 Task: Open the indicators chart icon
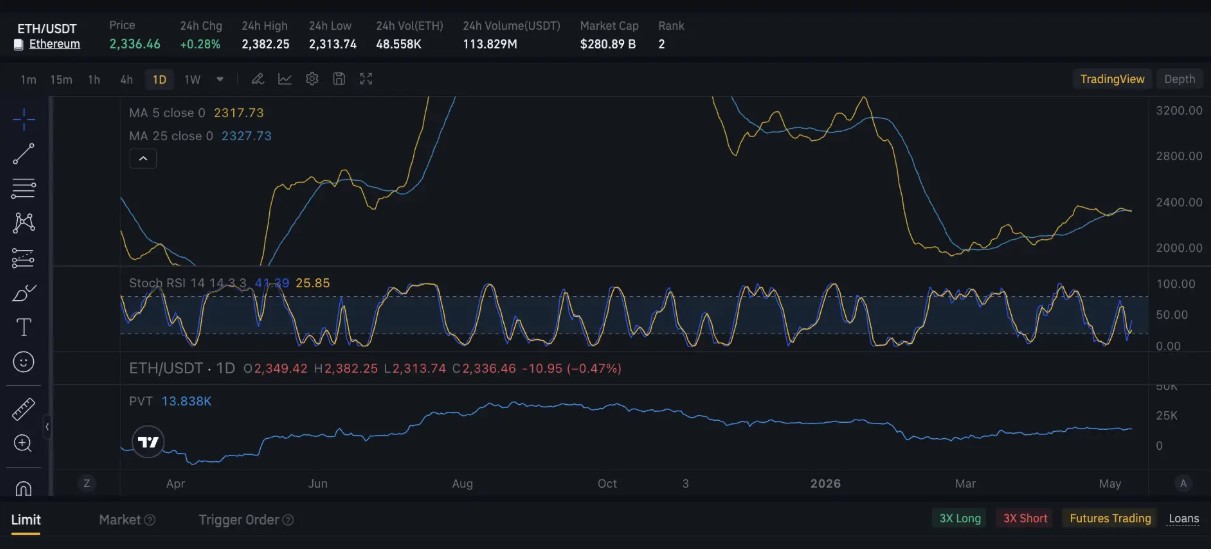pyautogui.click(x=285, y=79)
